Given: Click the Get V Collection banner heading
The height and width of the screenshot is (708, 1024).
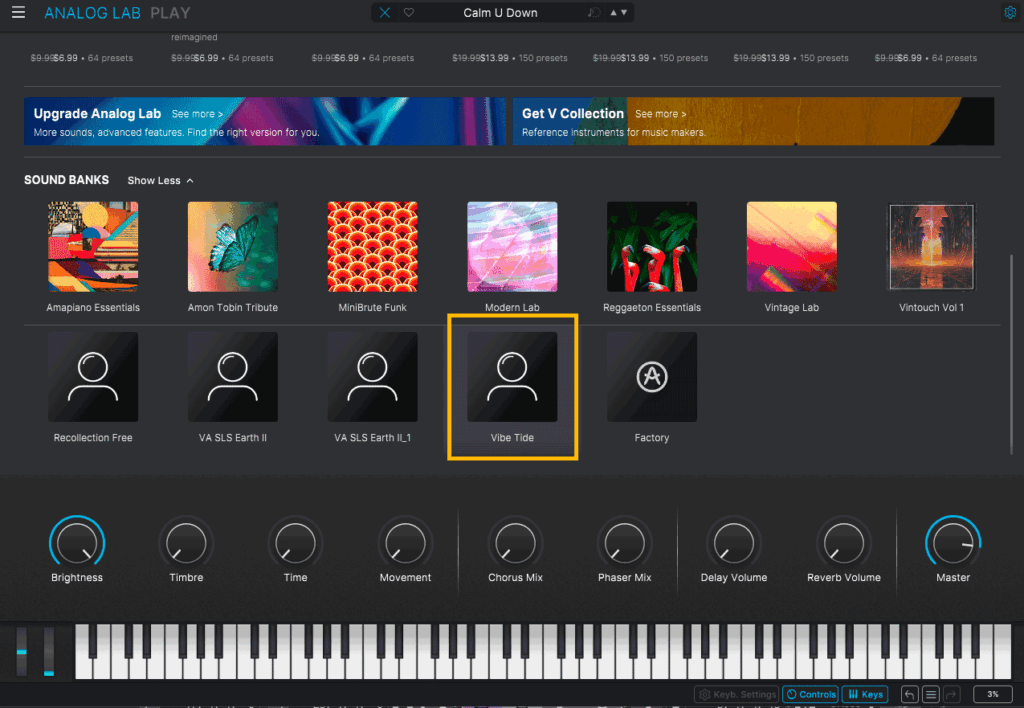Looking at the screenshot, I should coord(573,114).
